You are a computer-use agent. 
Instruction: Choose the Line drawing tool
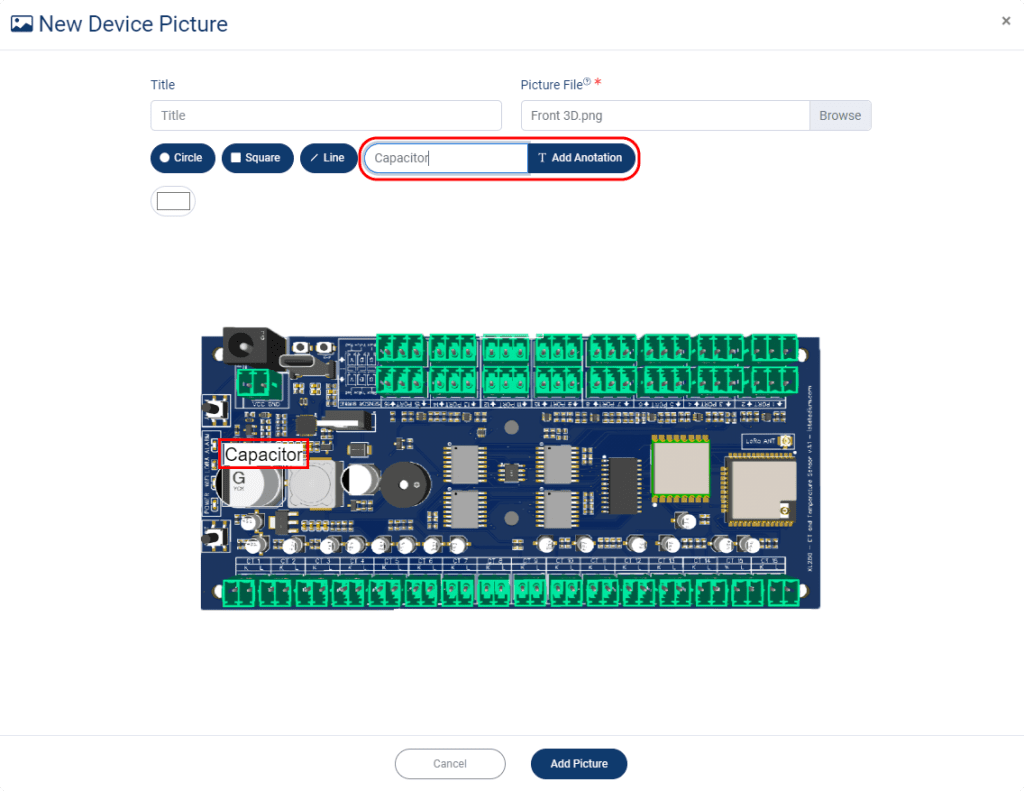point(326,158)
